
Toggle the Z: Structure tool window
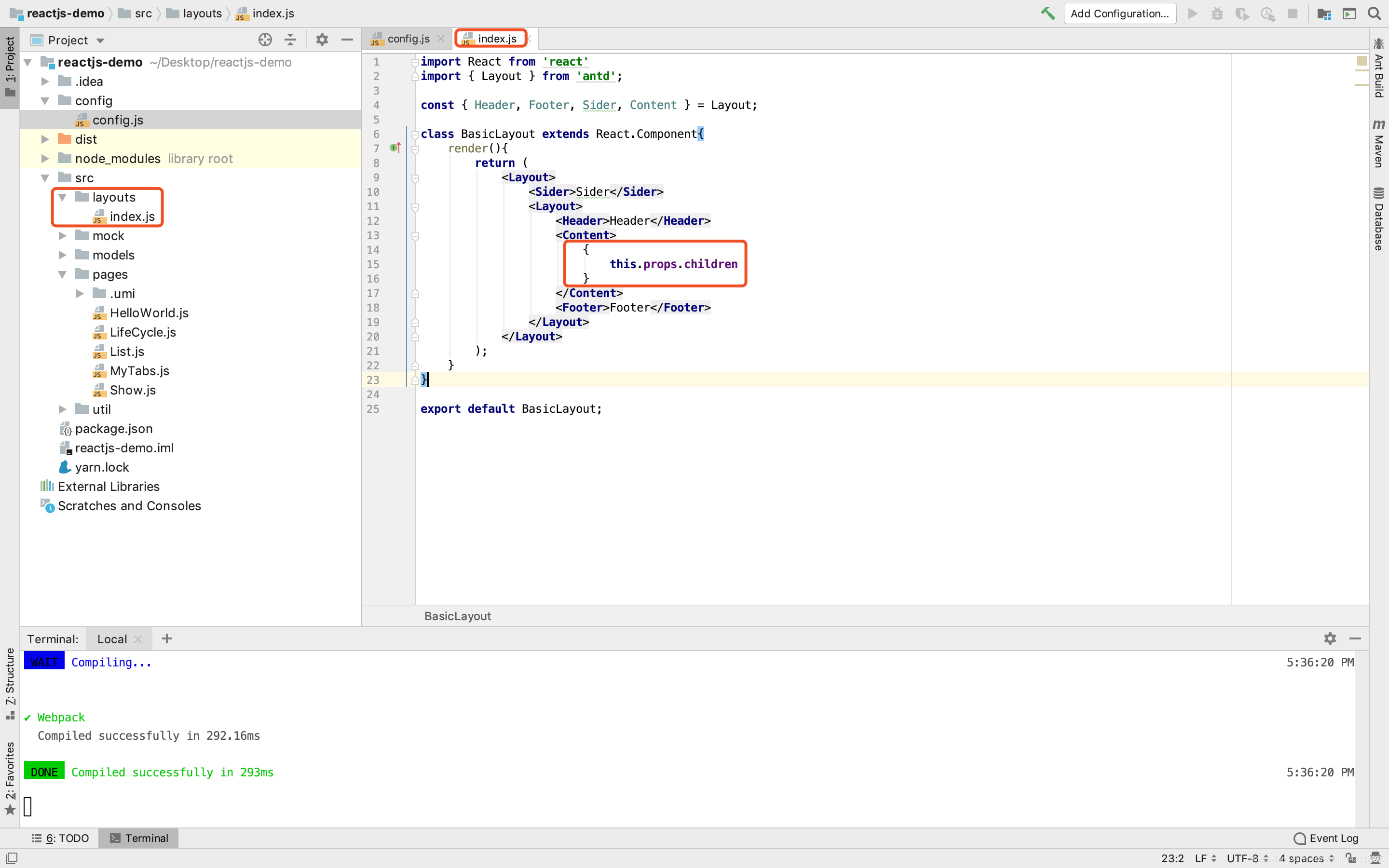tap(10, 683)
